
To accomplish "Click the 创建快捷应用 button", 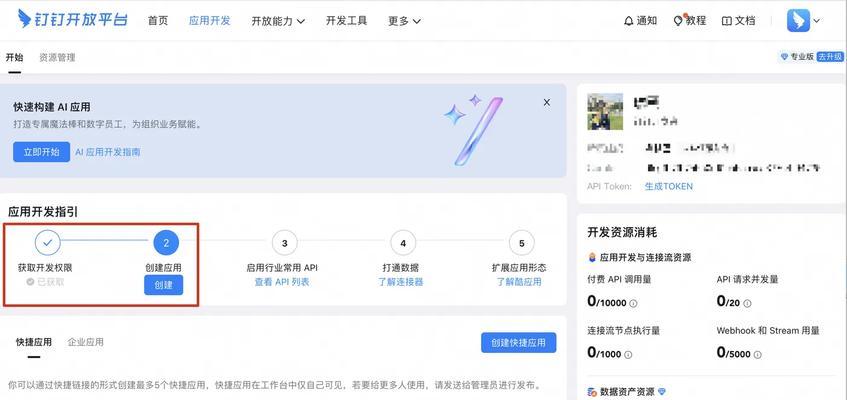I will pyautogui.click(x=519, y=343).
